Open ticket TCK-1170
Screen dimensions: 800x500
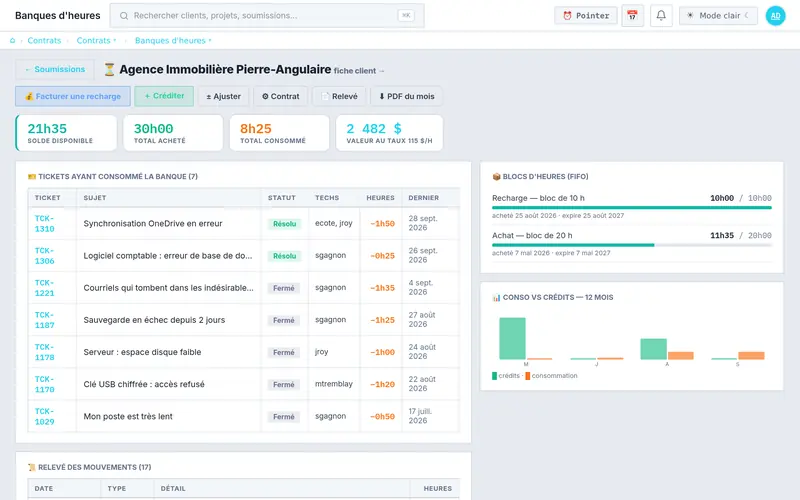44,384
